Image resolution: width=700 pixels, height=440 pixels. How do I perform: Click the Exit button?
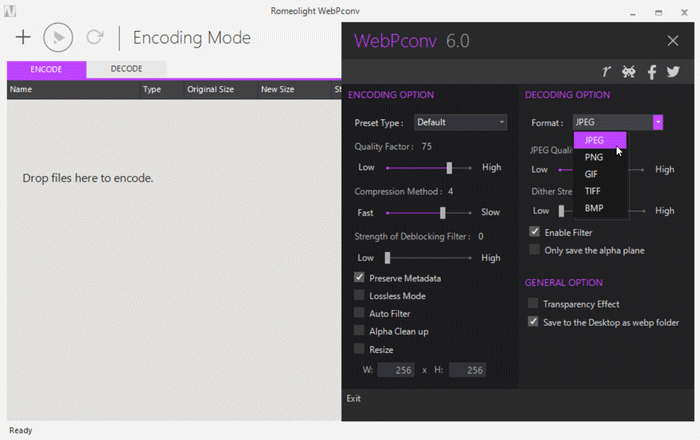tap(354, 398)
